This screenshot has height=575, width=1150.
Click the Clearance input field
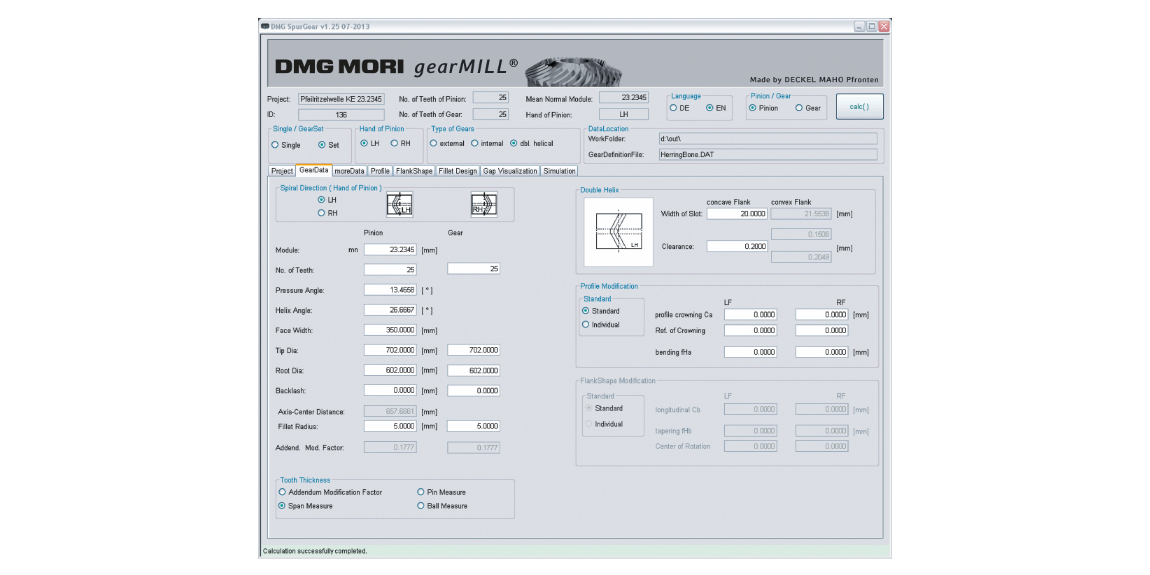(737, 246)
